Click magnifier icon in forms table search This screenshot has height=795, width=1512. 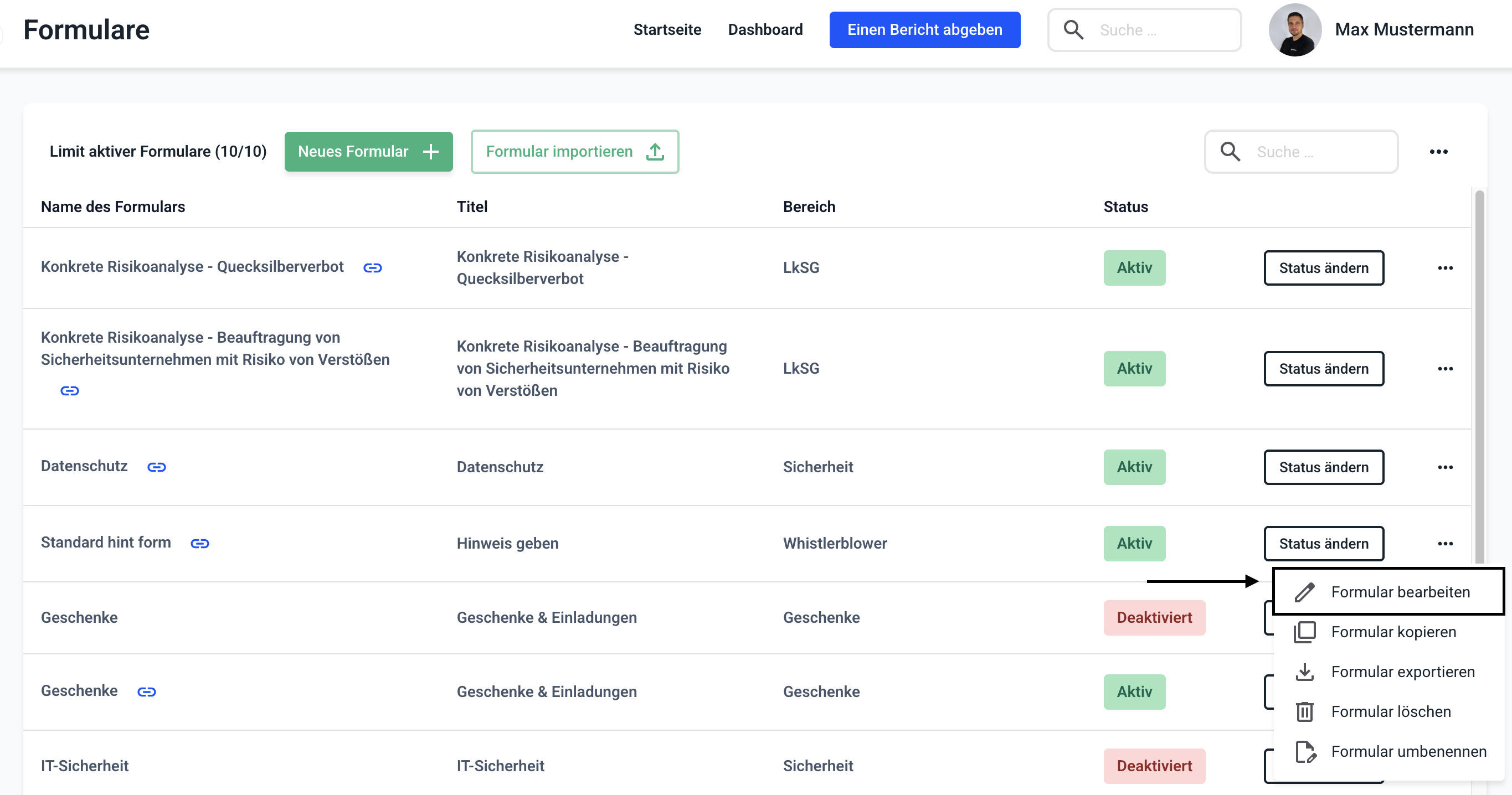1230,152
